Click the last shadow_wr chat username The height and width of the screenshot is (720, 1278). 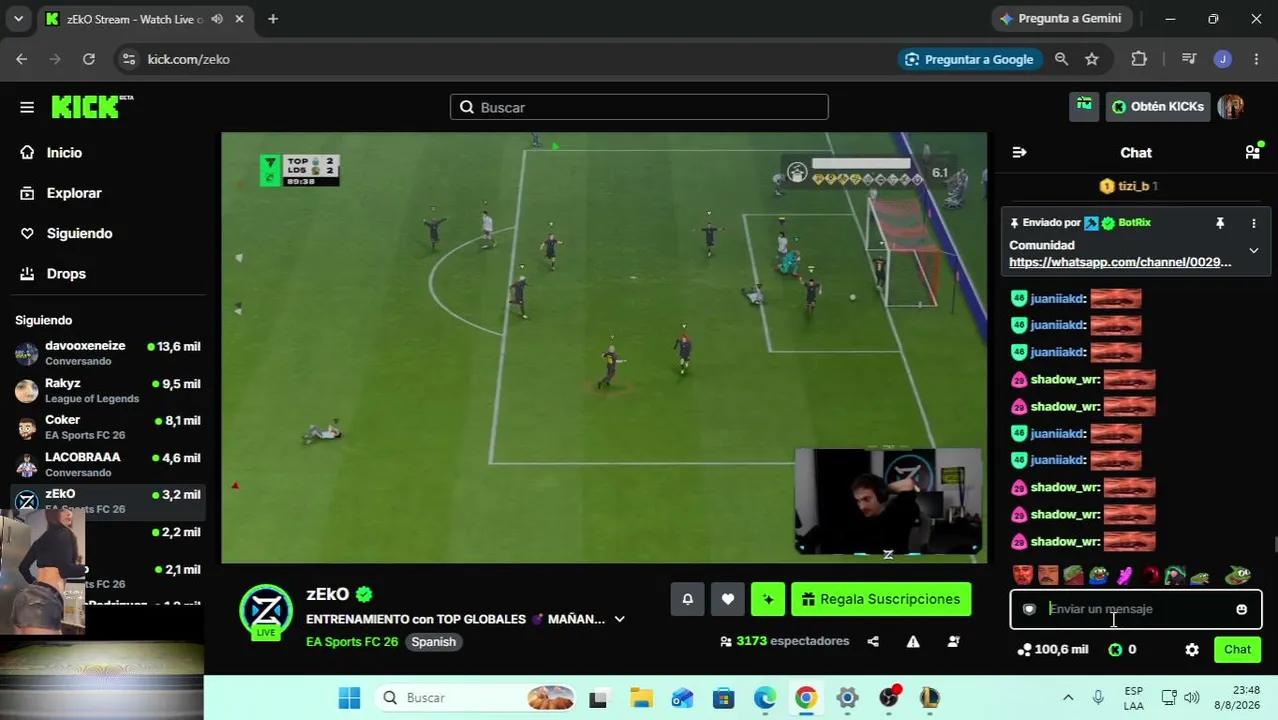point(1066,541)
